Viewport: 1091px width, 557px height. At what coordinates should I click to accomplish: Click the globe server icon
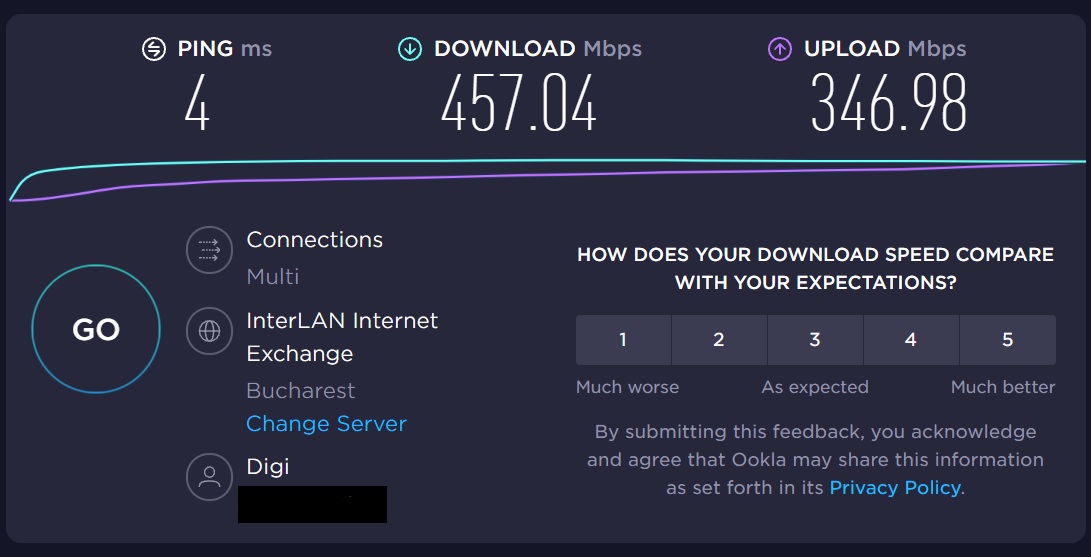pyautogui.click(x=209, y=330)
